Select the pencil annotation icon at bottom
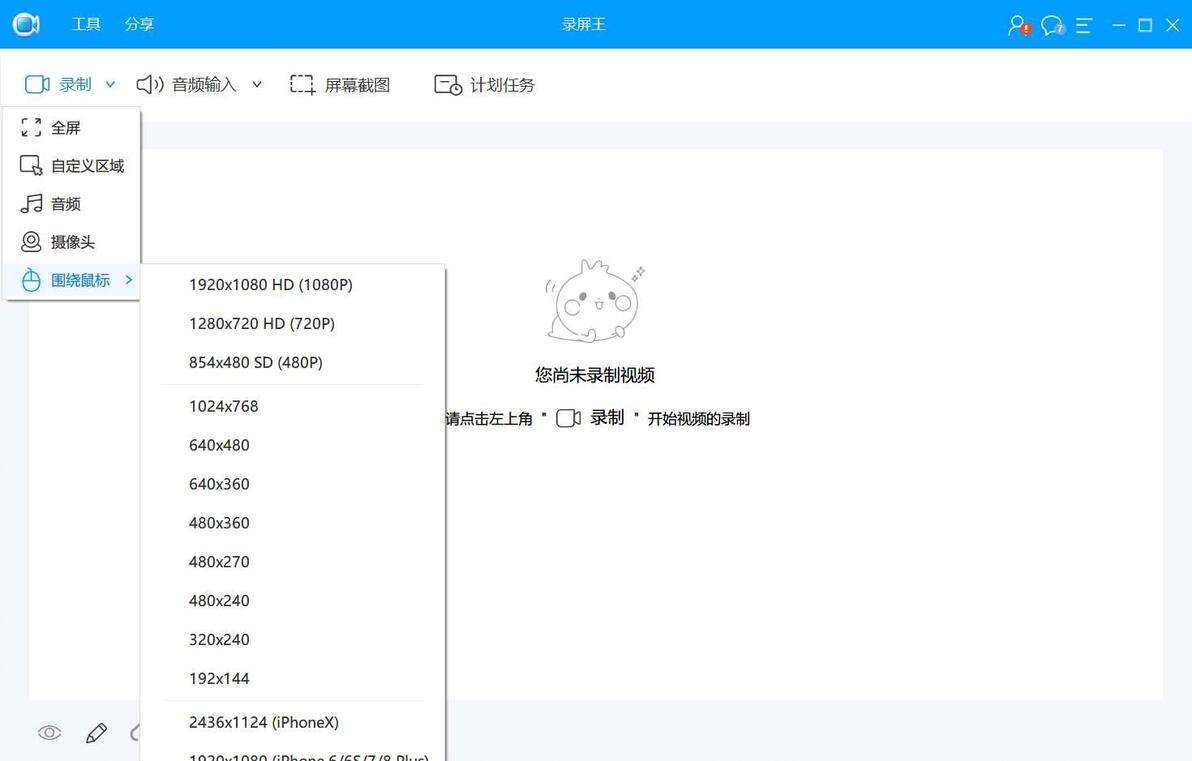Screen dimensions: 1192x761 pyautogui.click(x=97, y=733)
